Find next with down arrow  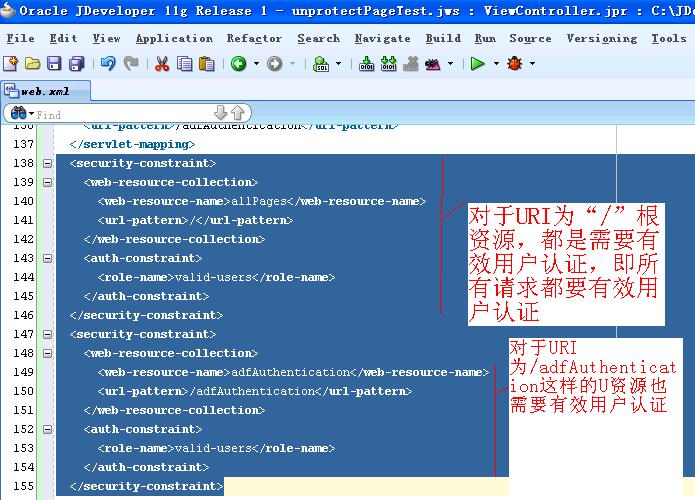pyautogui.click(x=220, y=113)
